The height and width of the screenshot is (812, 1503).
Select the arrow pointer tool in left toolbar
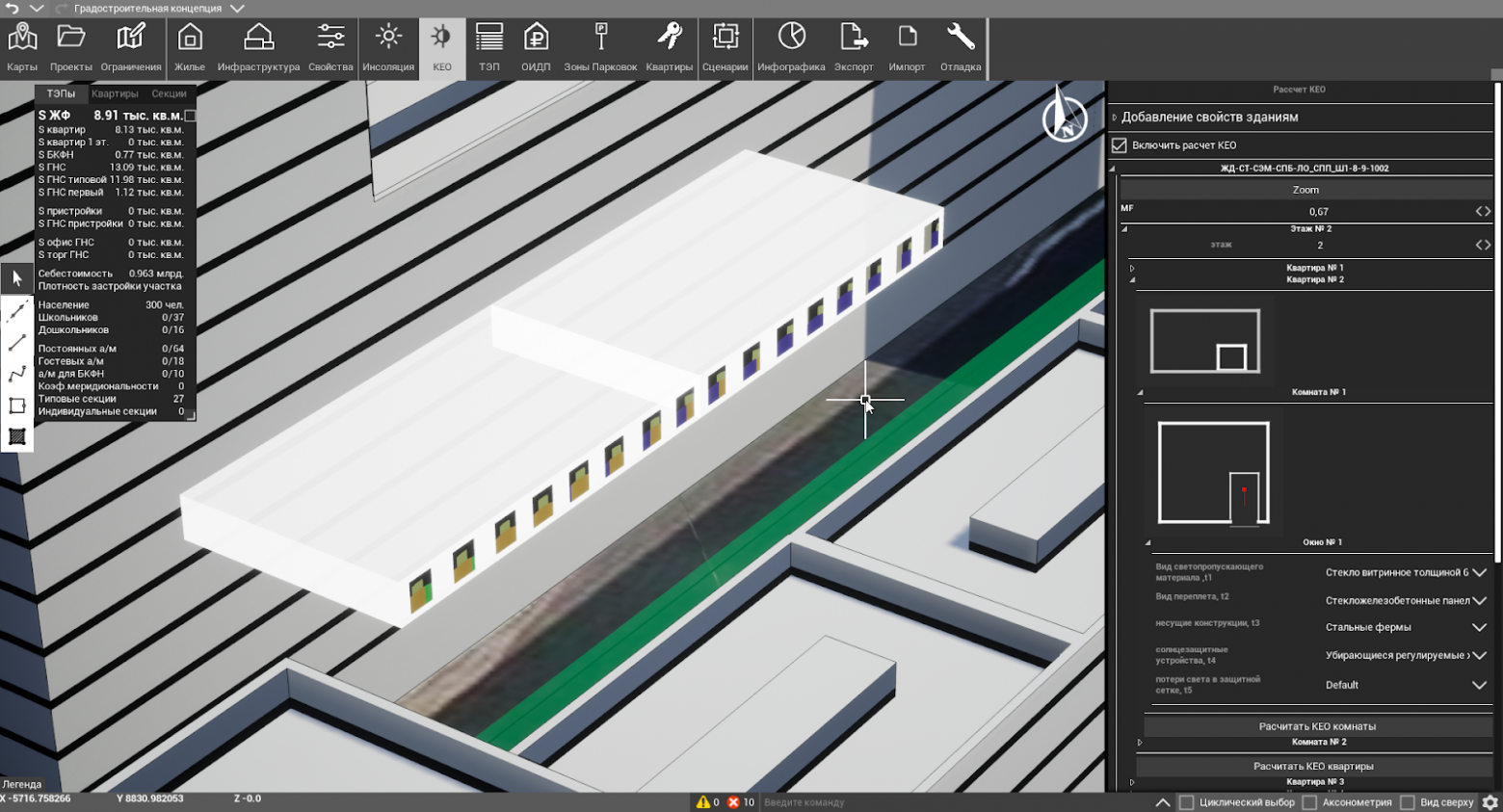click(x=17, y=279)
